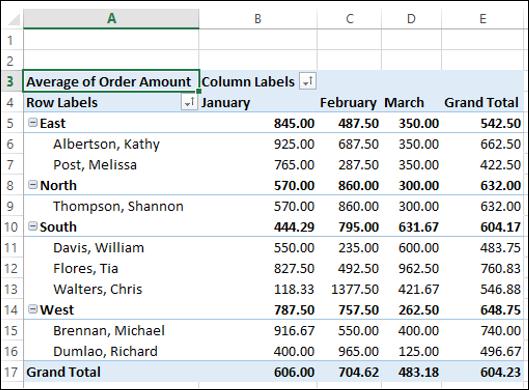Select the Dumlao, Richard row label
This screenshot has width=529, height=390.
(x=105, y=351)
